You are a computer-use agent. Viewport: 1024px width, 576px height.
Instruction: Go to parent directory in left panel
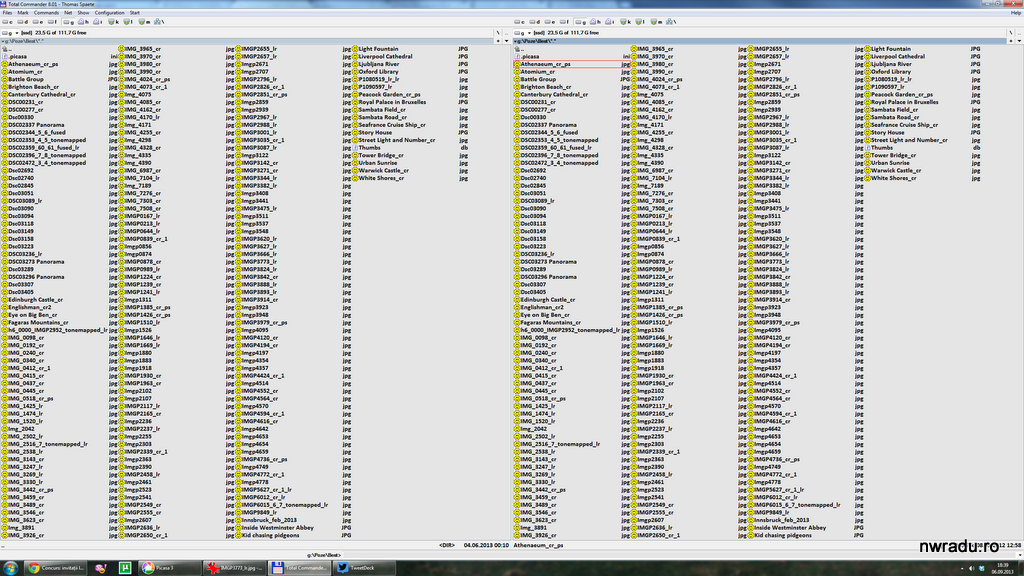point(506,33)
